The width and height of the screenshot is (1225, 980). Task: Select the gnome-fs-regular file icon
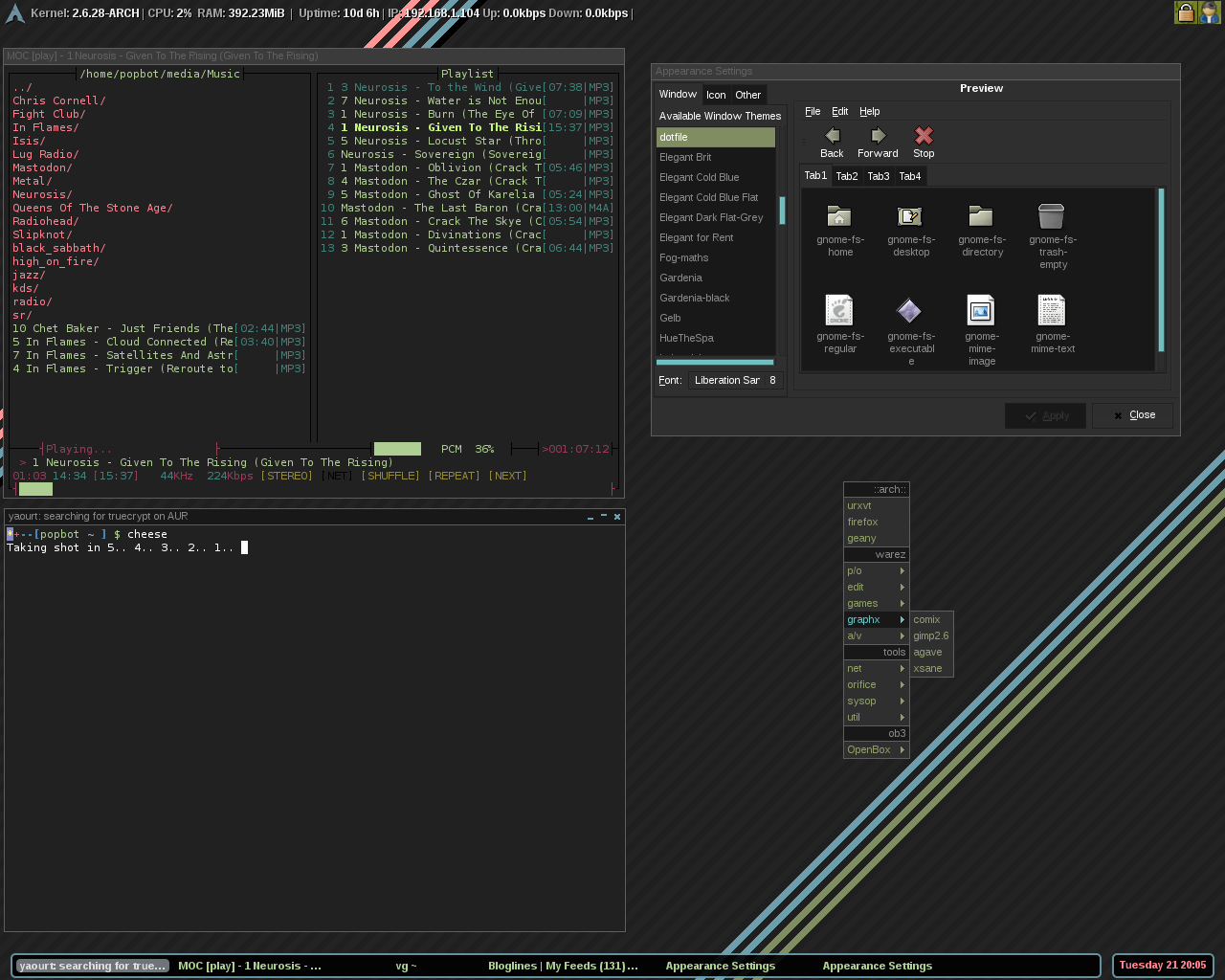coord(839,310)
